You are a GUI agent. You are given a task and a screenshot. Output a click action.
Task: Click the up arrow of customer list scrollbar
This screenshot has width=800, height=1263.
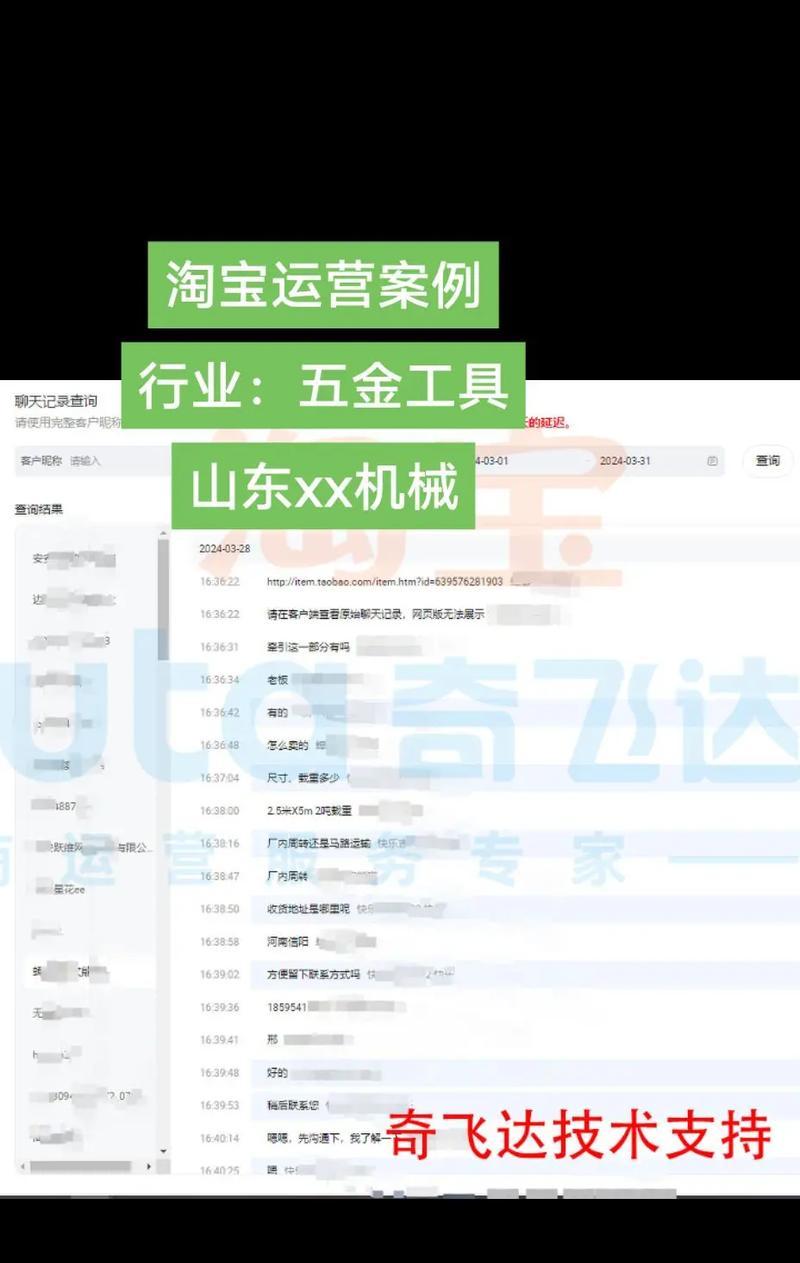pyautogui.click(x=164, y=533)
